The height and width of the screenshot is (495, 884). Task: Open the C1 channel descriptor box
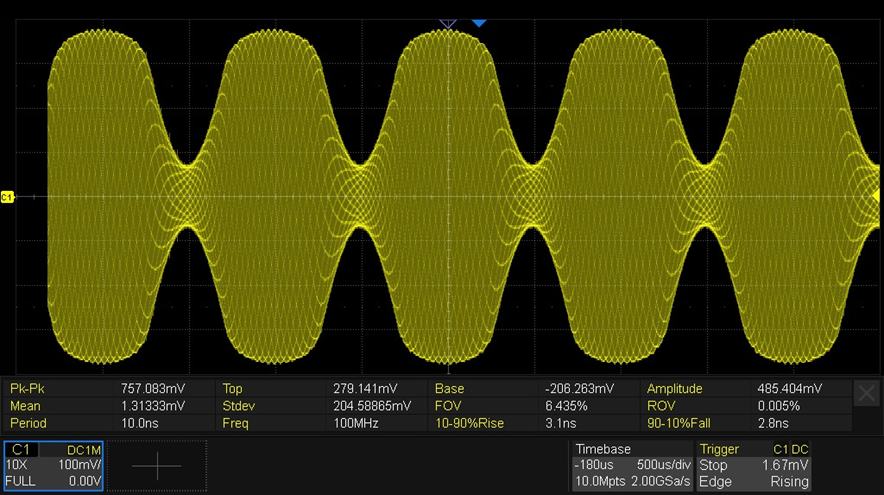pyautogui.click(x=53, y=465)
